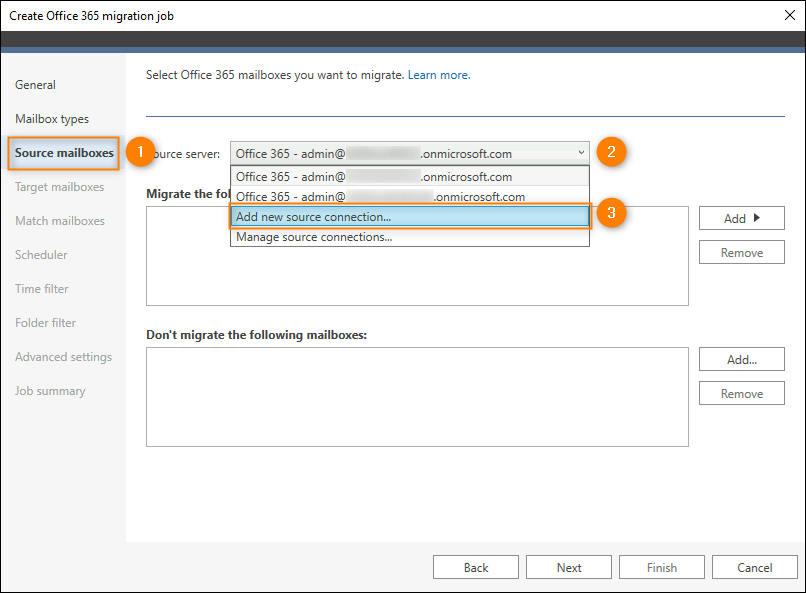This screenshot has height=593, width=806.
Task: Select the Source mailboxes step
Action: tap(64, 153)
